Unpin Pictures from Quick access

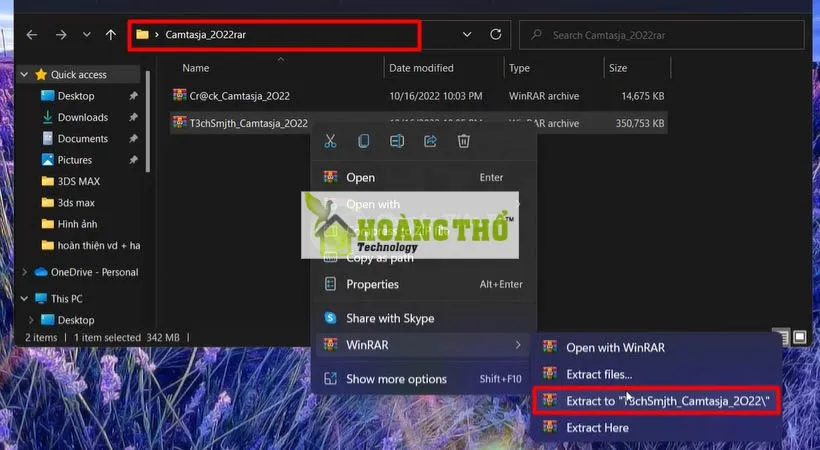[x=133, y=160]
